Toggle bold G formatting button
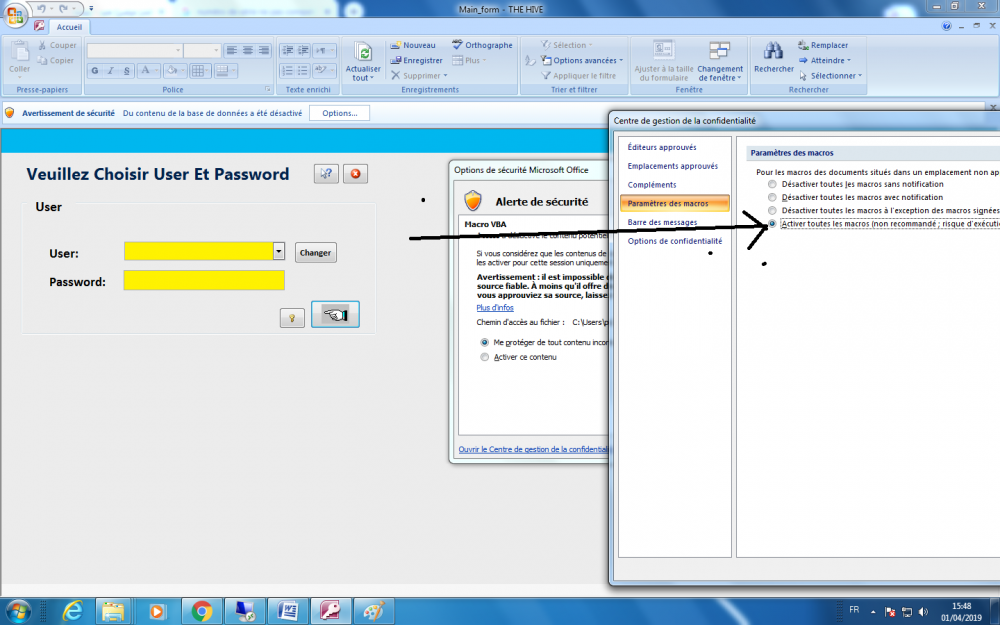1000x625 pixels. point(95,70)
